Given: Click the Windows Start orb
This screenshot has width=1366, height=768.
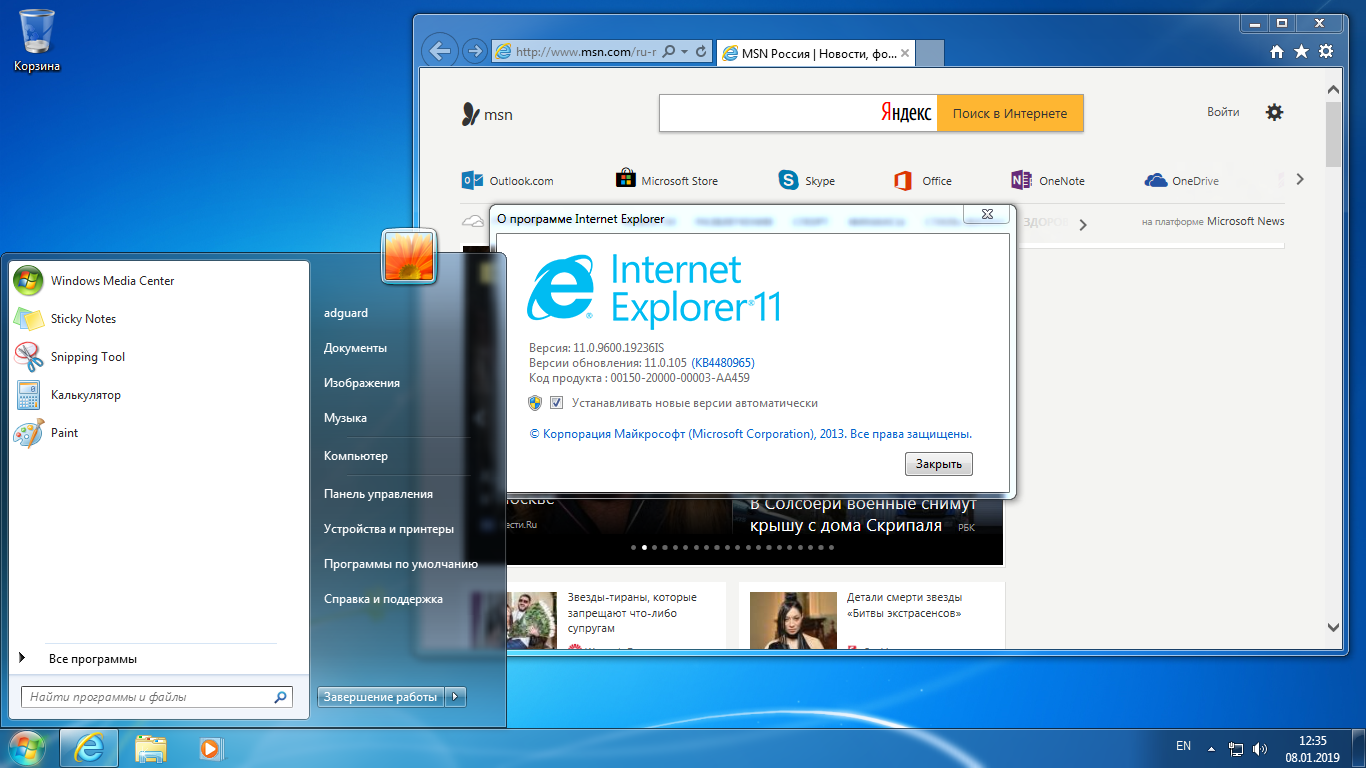Looking at the screenshot, I should pyautogui.click(x=27, y=747).
